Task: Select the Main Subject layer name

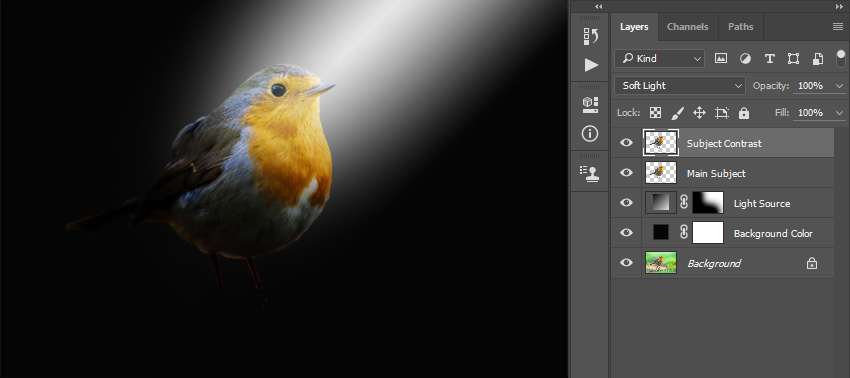Action: 716,174
